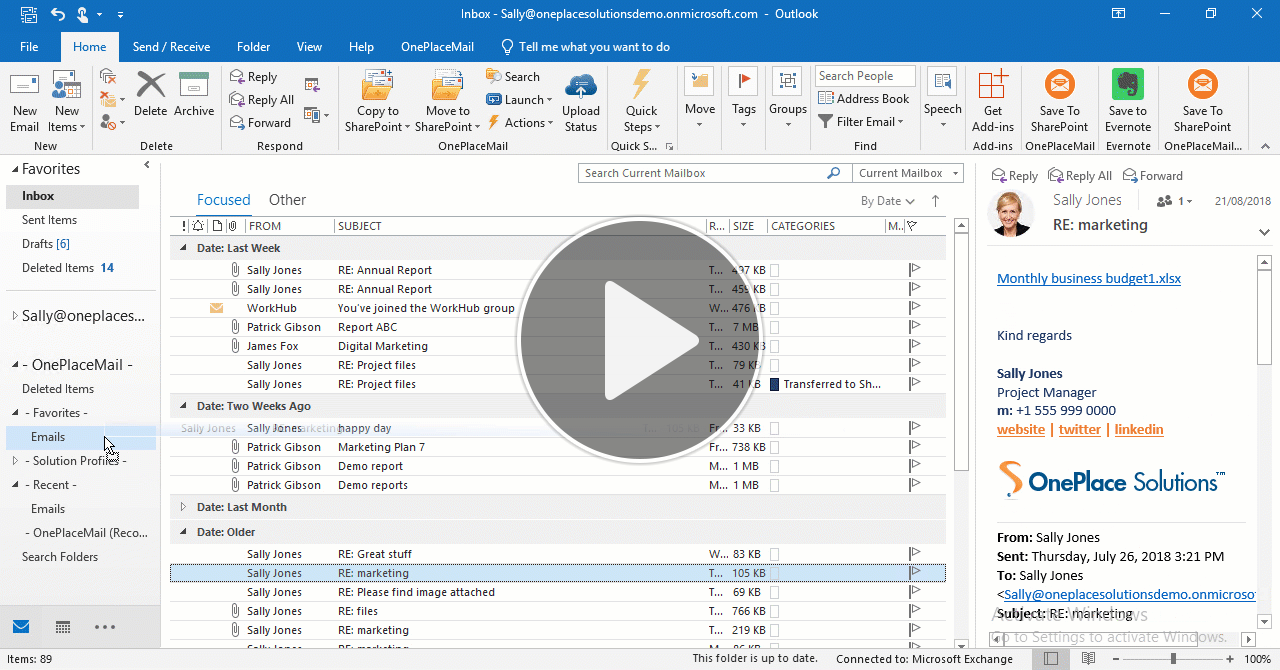This screenshot has height=670, width=1280.
Task: Open the Filter Email dropdown
Action: tap(861, 122)
